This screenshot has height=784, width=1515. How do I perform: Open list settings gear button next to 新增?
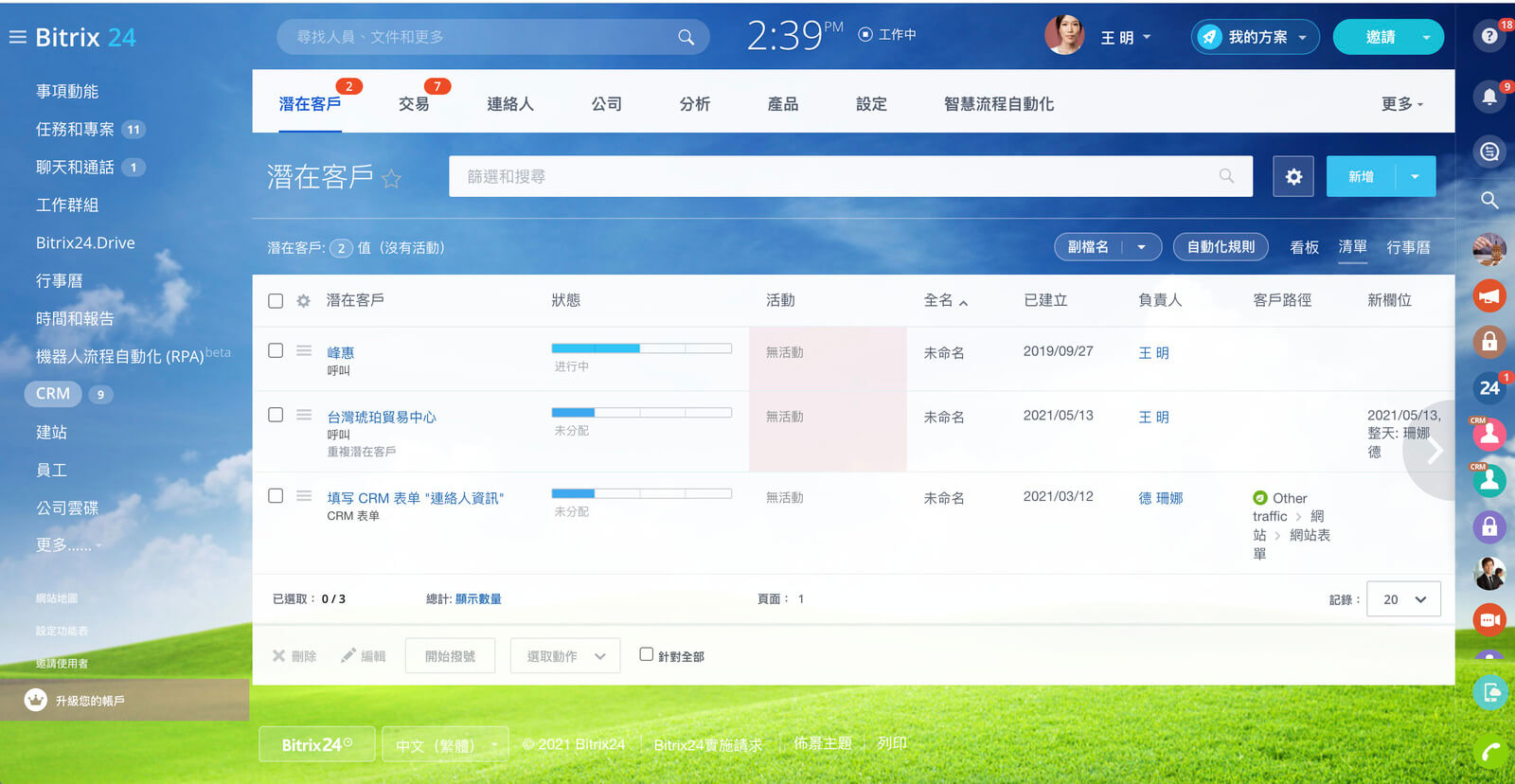[1293, 177]
